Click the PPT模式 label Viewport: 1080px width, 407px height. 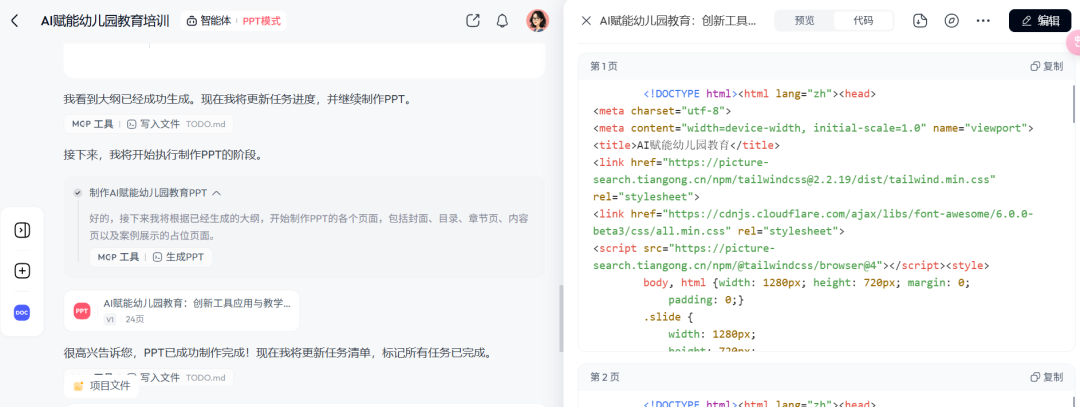[262, 21]
